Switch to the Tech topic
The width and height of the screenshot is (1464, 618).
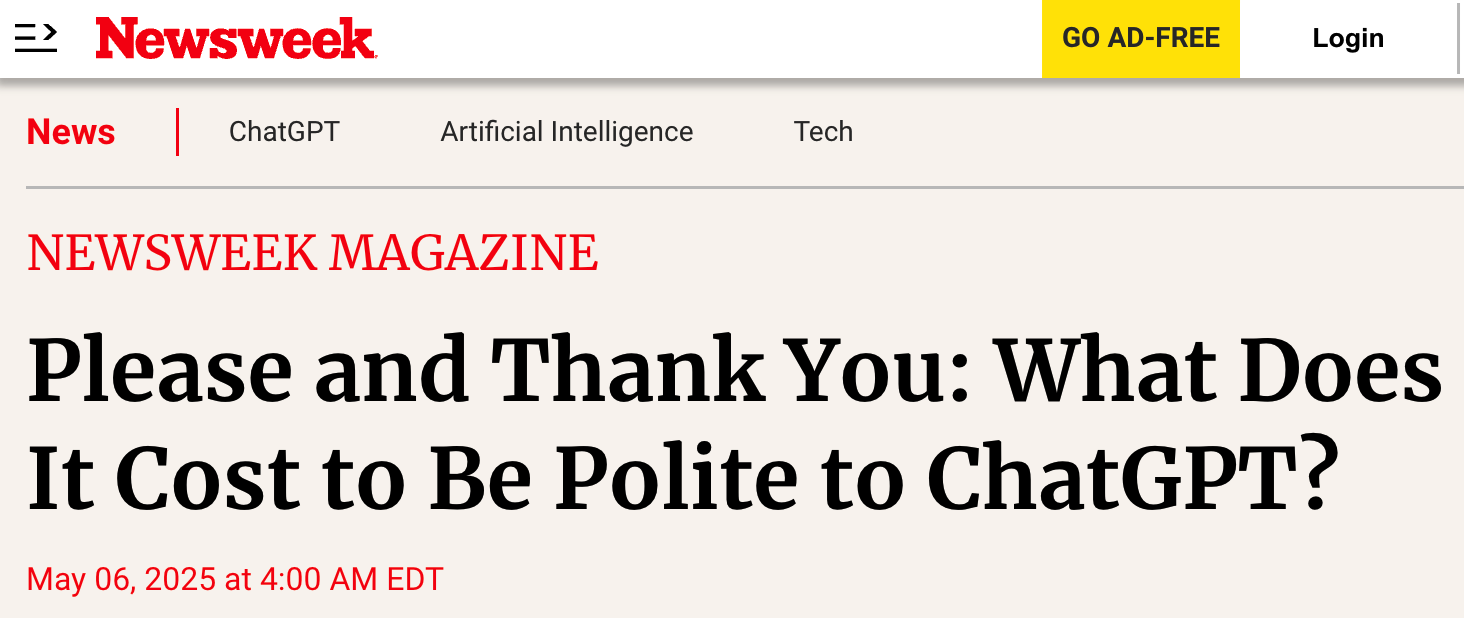pos(823,132)
